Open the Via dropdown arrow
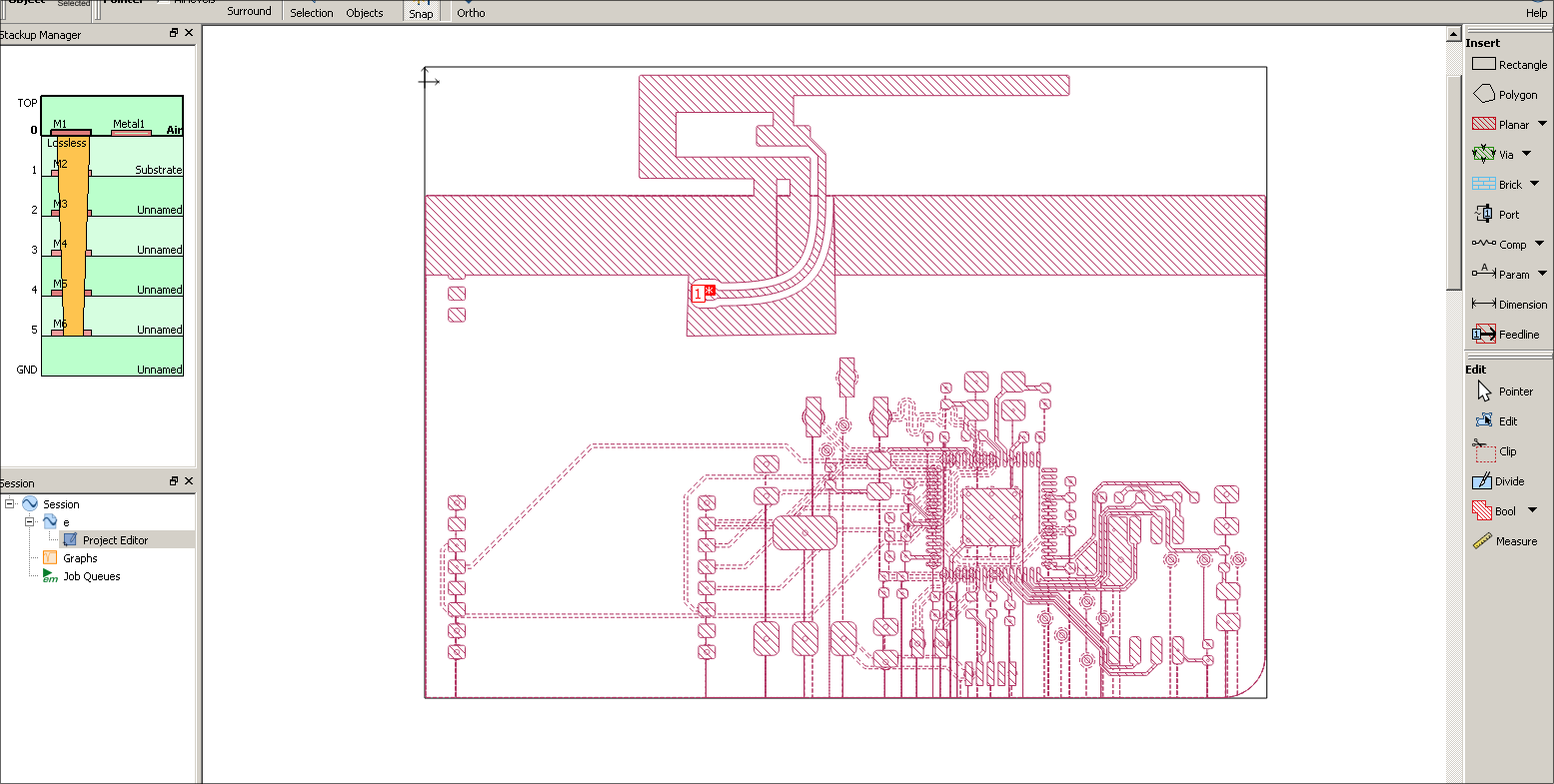This screenshot has width=1554, height=784. pyautogui.click(x=1527, y=155)
